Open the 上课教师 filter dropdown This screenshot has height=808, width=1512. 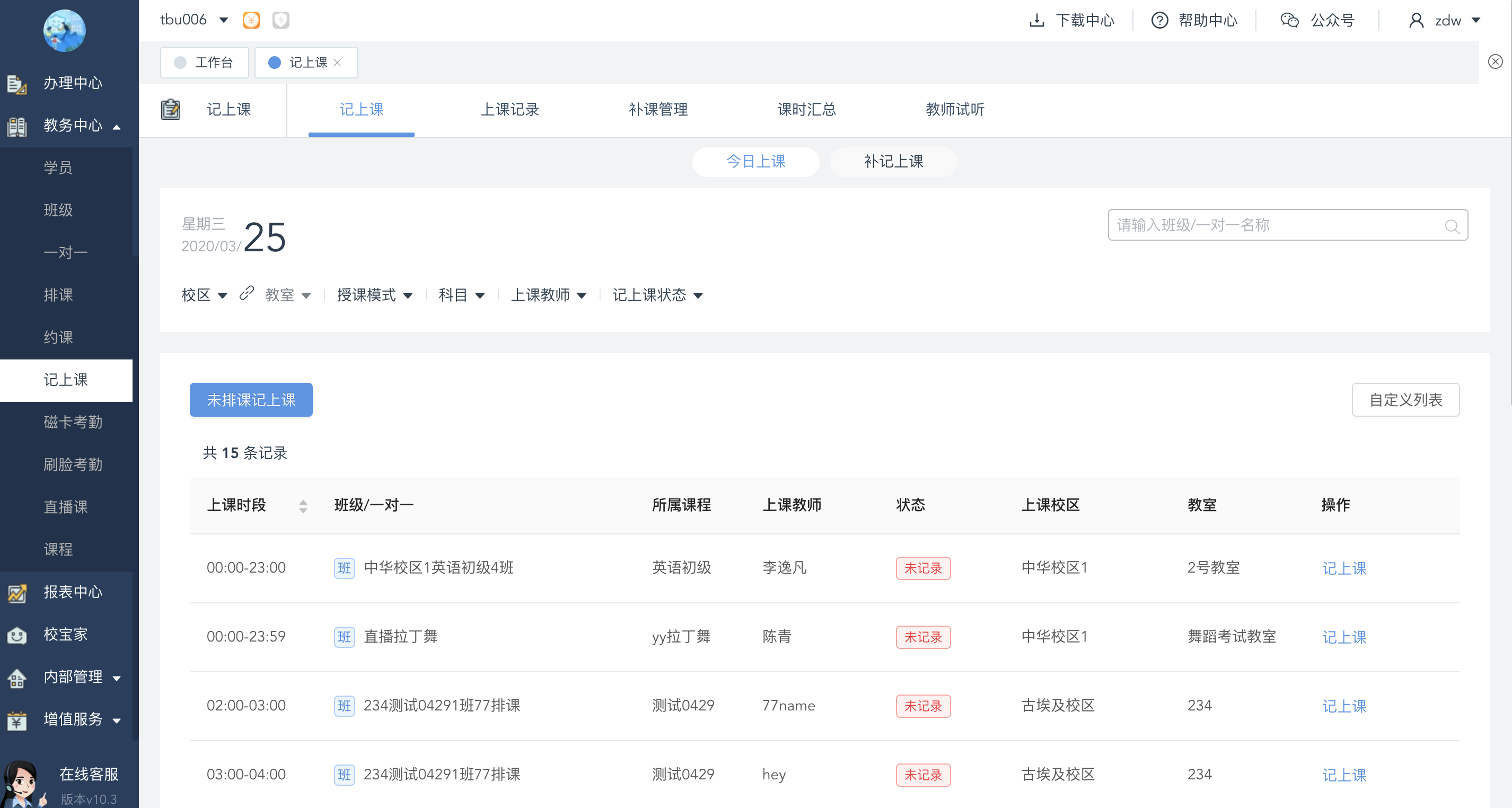(x=548, y=295)
